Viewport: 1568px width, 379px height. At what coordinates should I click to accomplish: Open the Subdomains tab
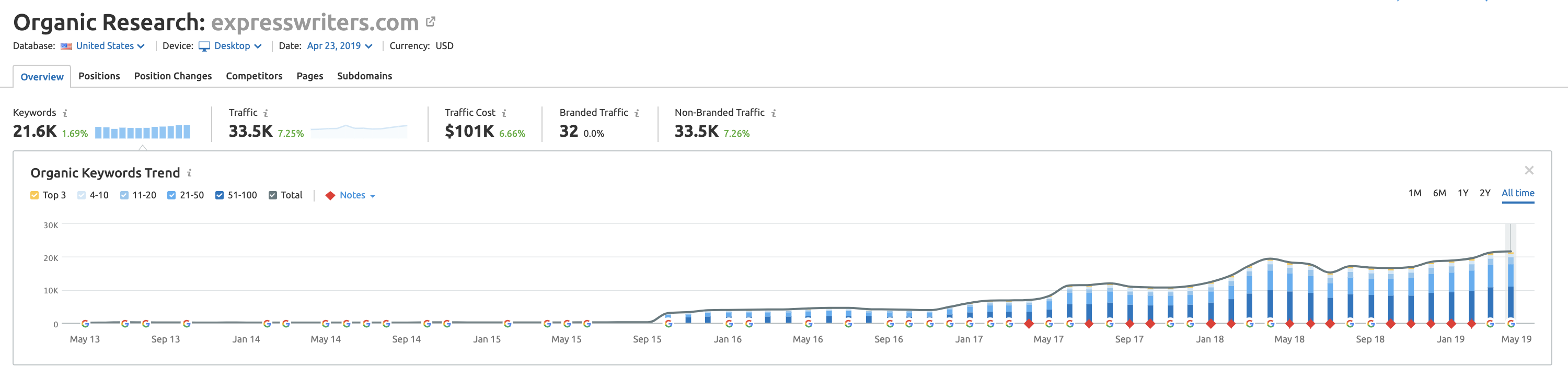coord(365,76)
